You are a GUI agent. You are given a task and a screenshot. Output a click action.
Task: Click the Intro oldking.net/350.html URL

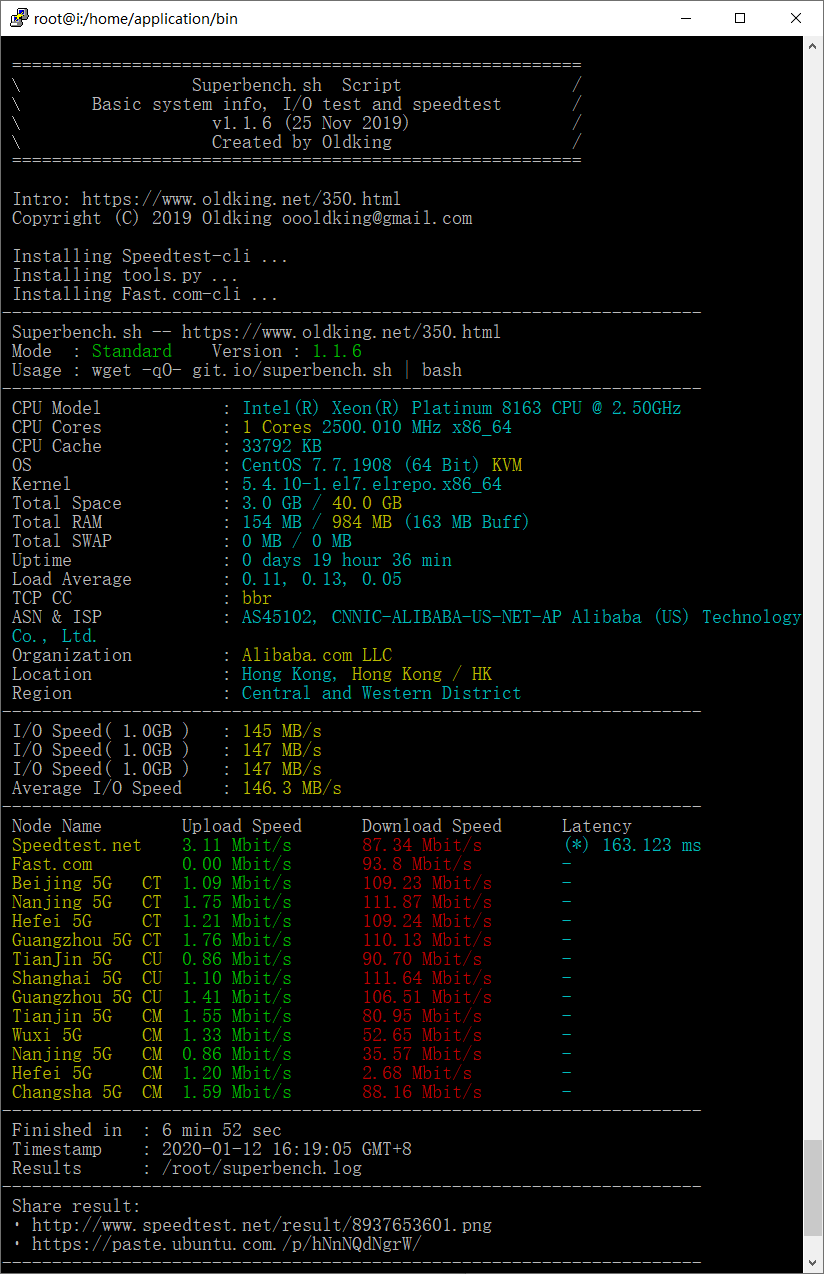coord(241,199)
